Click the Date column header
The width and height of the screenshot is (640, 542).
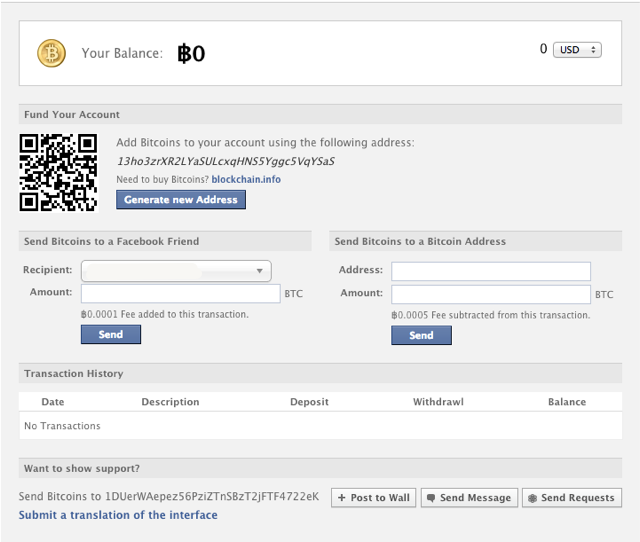coord(53,402)
